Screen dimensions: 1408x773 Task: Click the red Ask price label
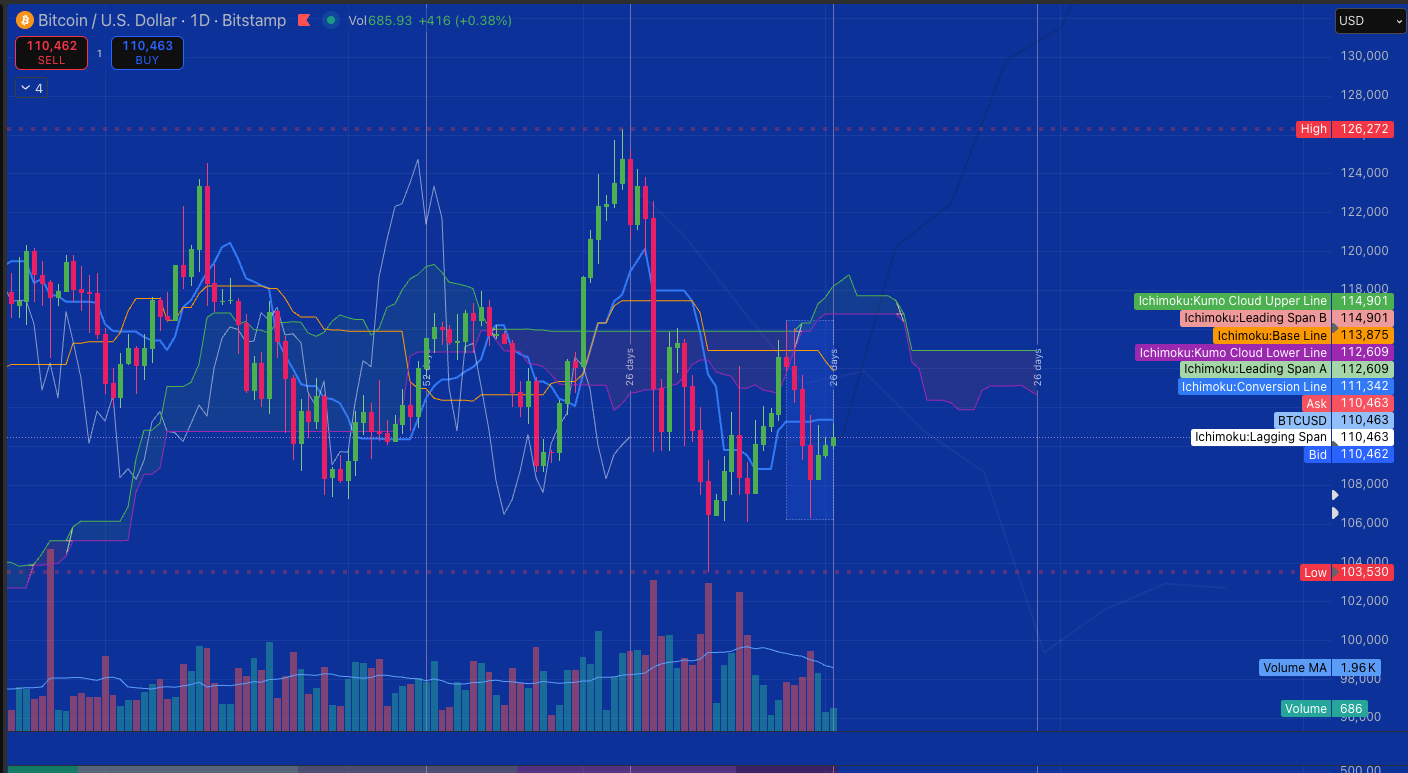(1316, 404)
